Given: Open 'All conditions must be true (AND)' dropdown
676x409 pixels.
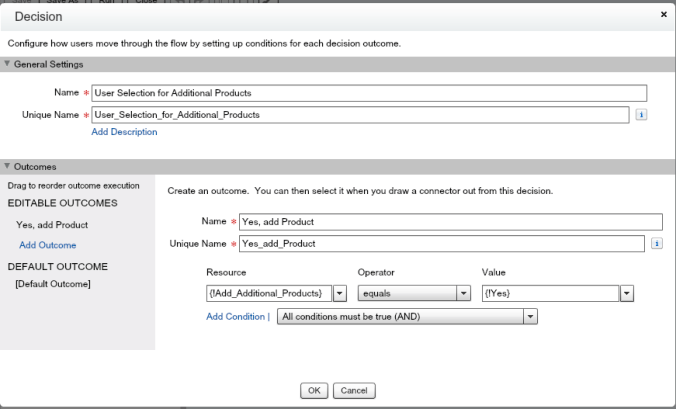Looking at the screenshot, I should [x=407, y=317].
